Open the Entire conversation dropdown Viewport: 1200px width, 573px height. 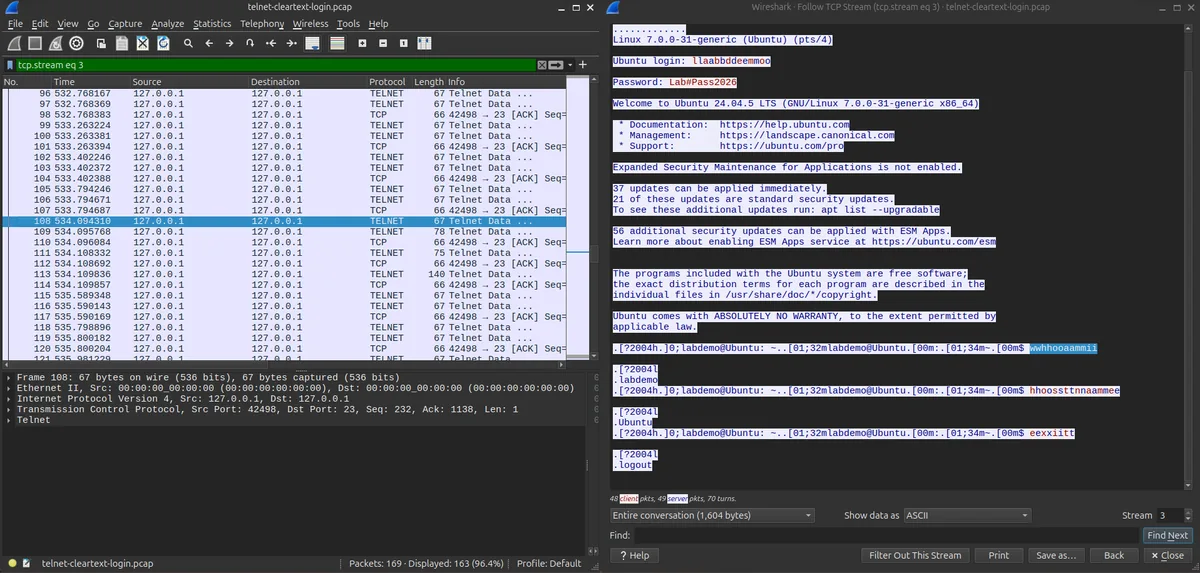(712, 515)
